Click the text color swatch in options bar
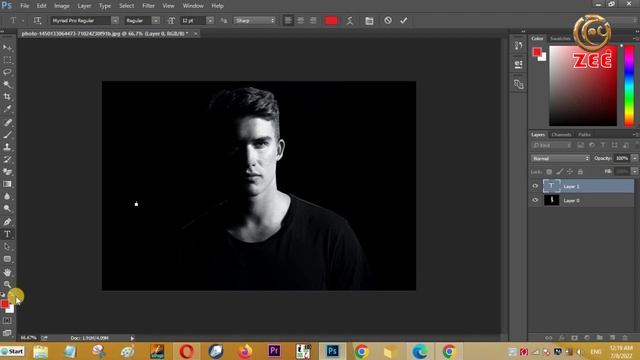Screen dimensions: 640x360 [331, 20]
